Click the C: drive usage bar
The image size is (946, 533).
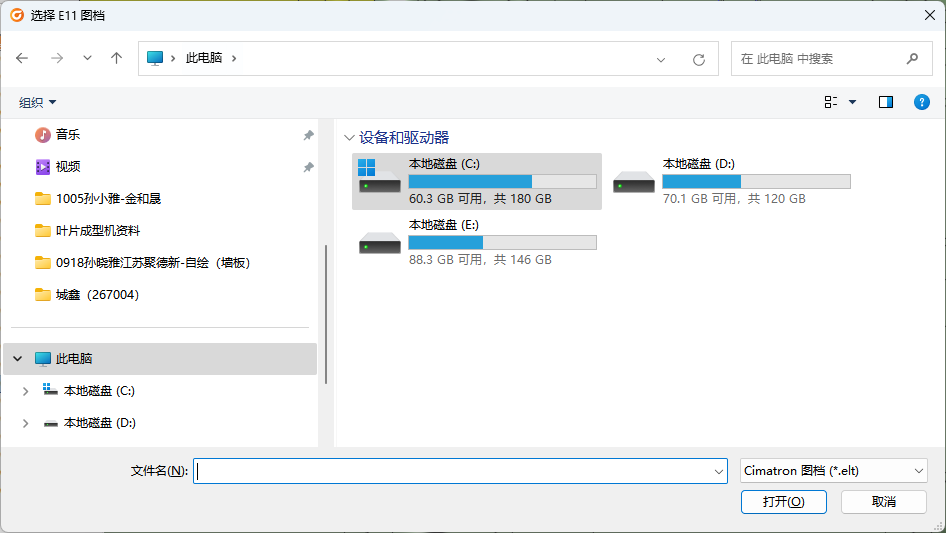[503, 182]
